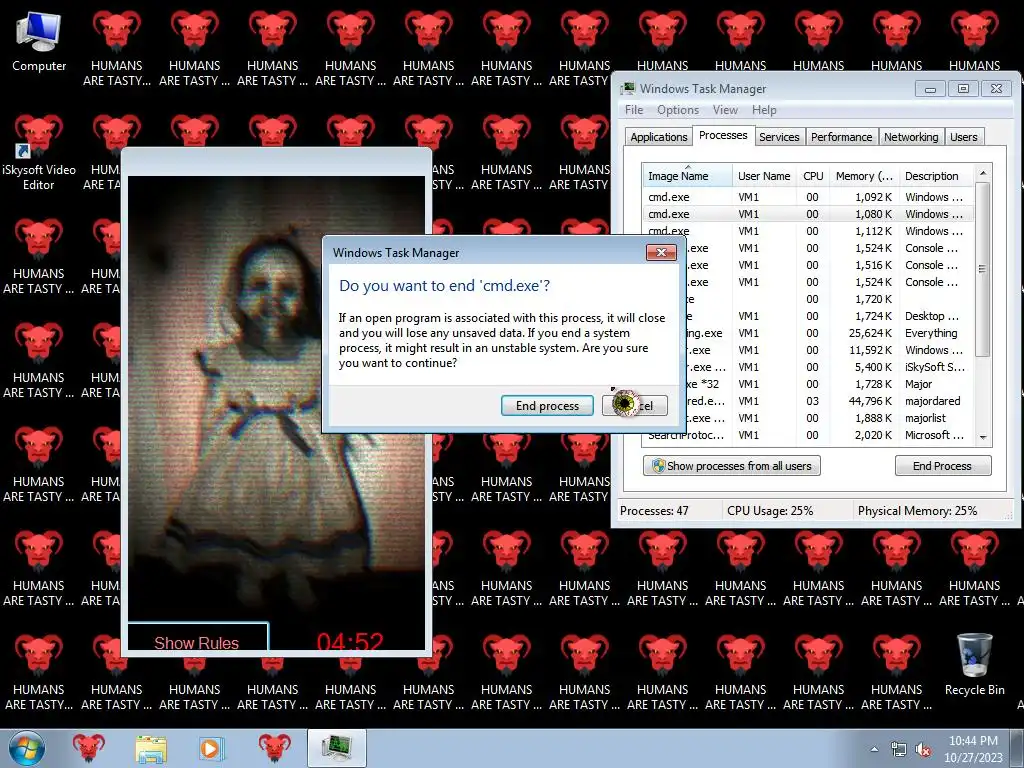Open the Recycle Bin icon
Viewport: 1024px width, 768px height.
(974, 665)
